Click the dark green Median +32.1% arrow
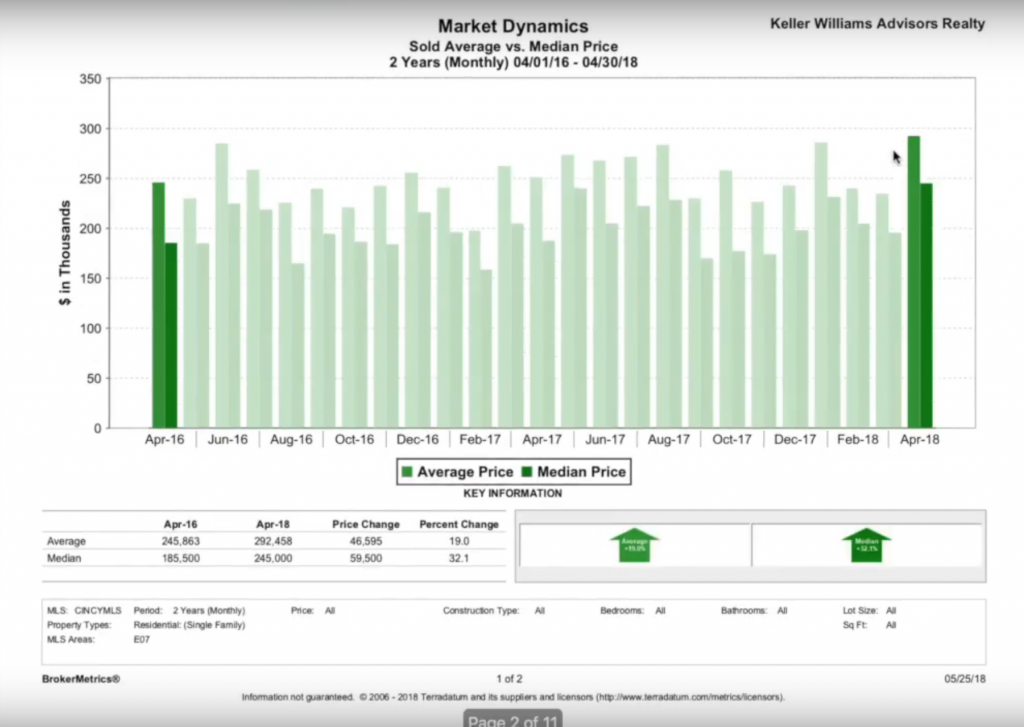 866,545
